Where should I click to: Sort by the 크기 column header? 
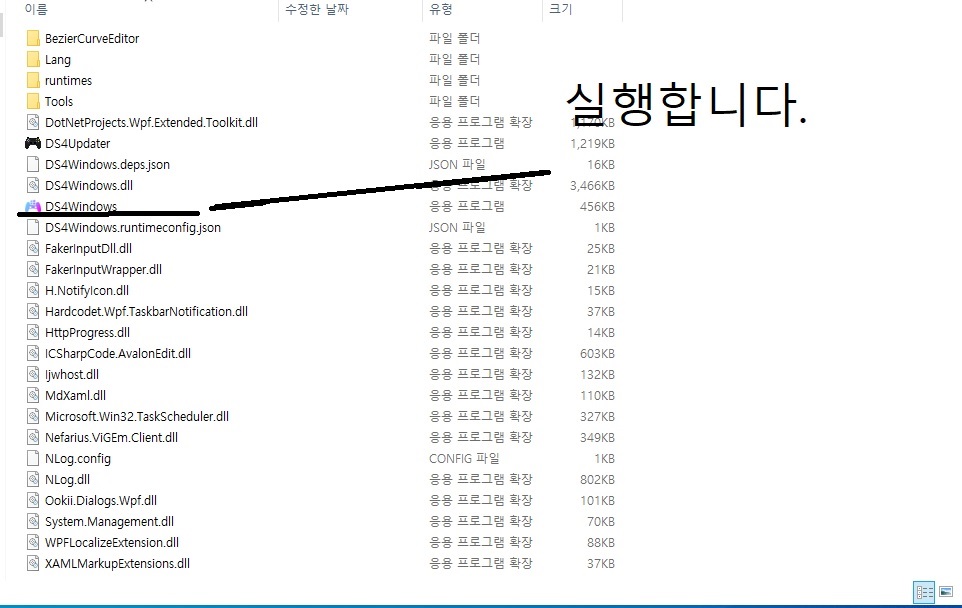560,9
